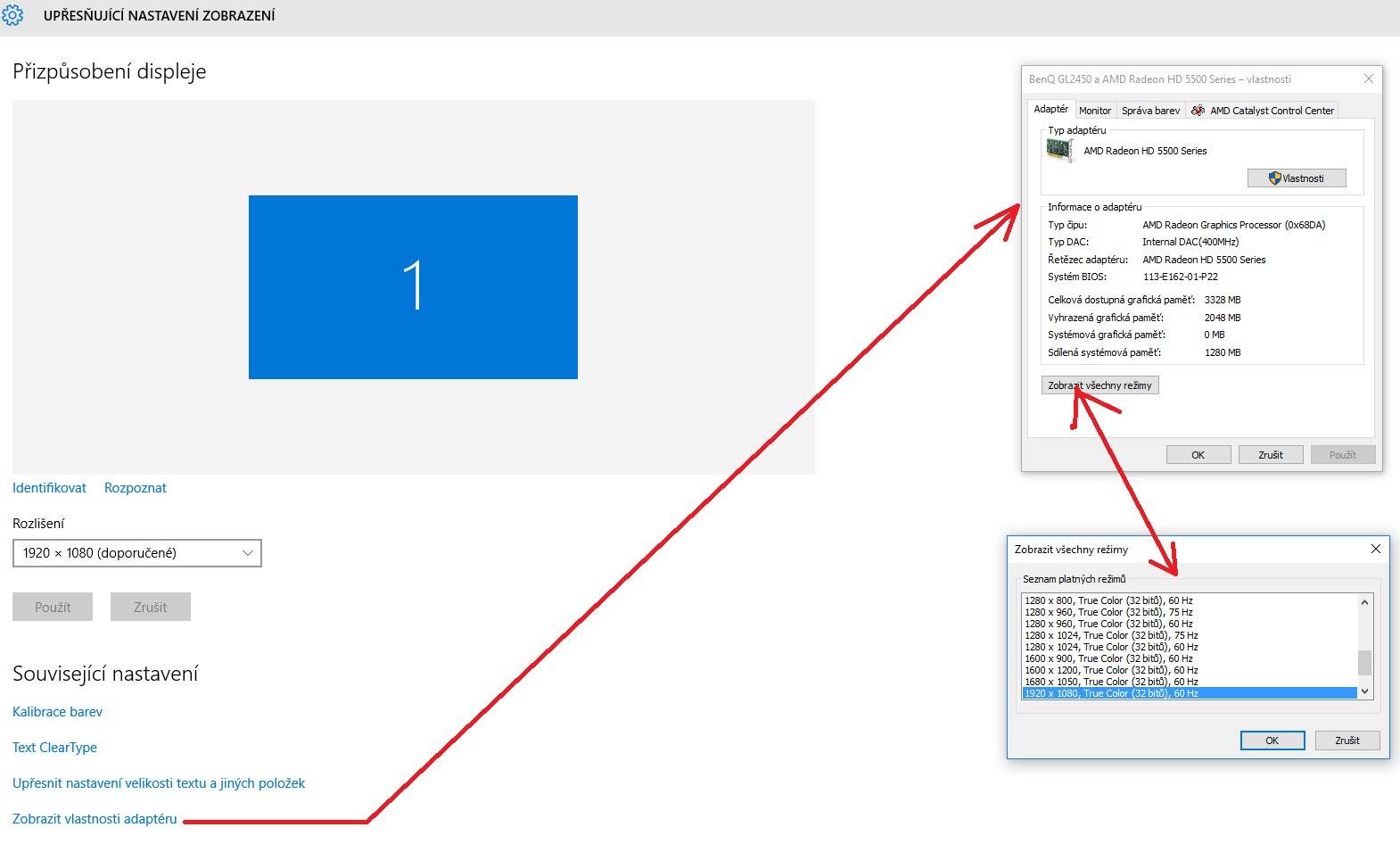This screenshot has height=844, width=1400.
Task: Click the Rozpoznat link
Action: [136, 488]
